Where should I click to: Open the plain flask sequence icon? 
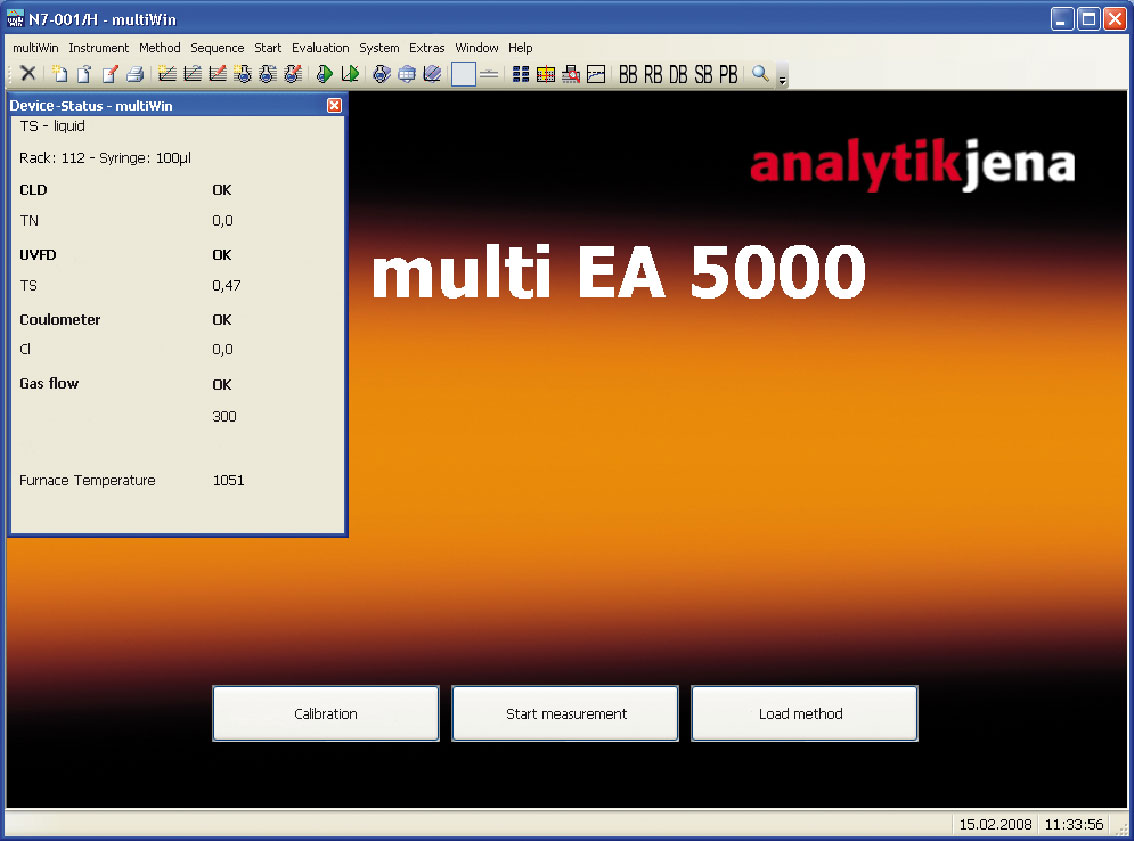[268, 73]
